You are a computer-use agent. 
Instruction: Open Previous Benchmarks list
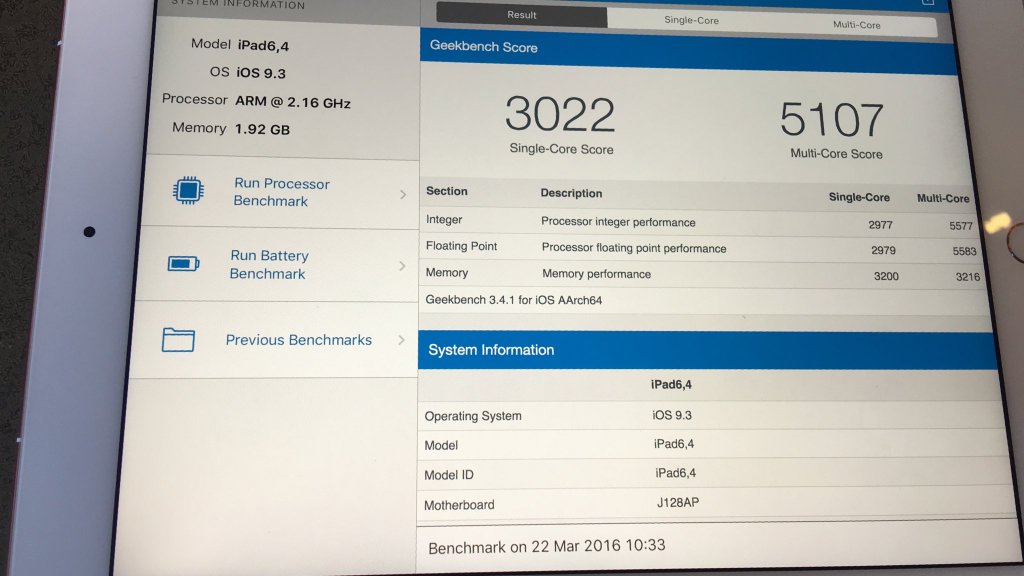click(x=298, y=340)
